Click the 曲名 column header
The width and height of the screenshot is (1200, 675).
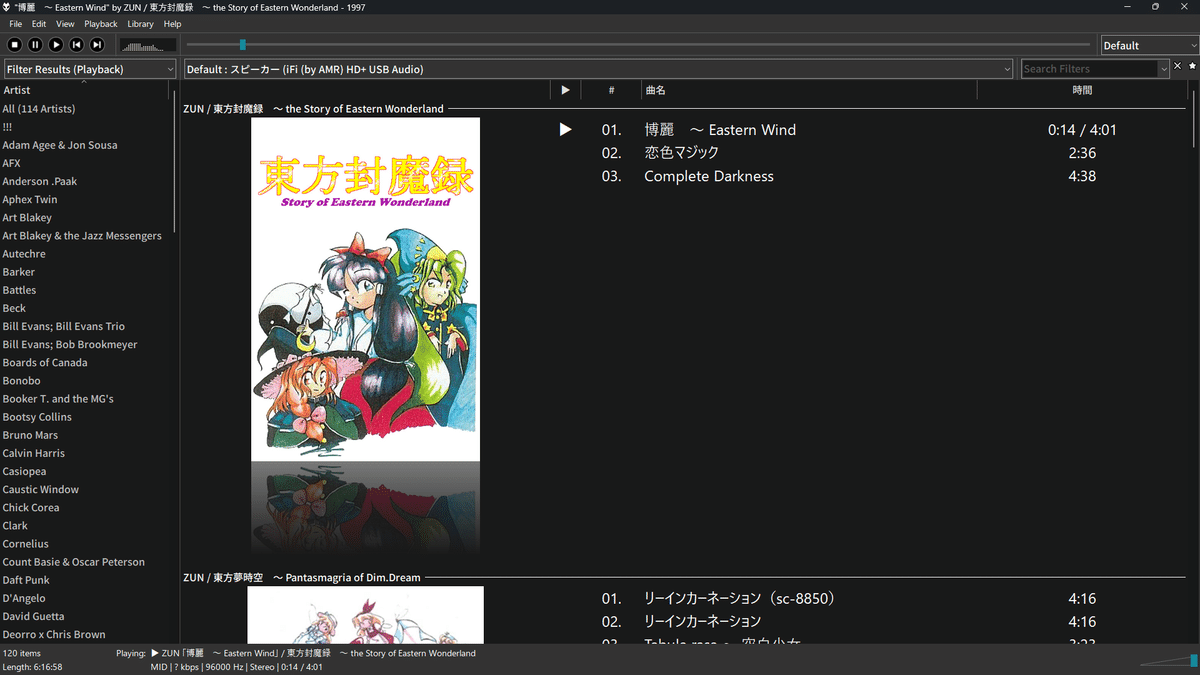[x=809, y=90]
